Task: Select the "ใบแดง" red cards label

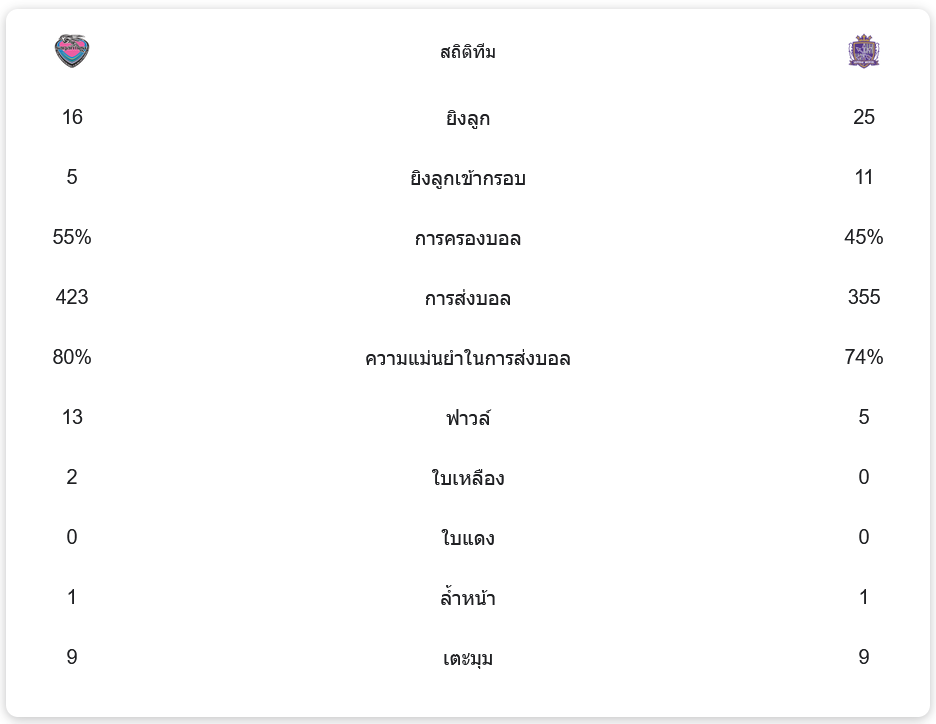Action: tap(468, 539)
